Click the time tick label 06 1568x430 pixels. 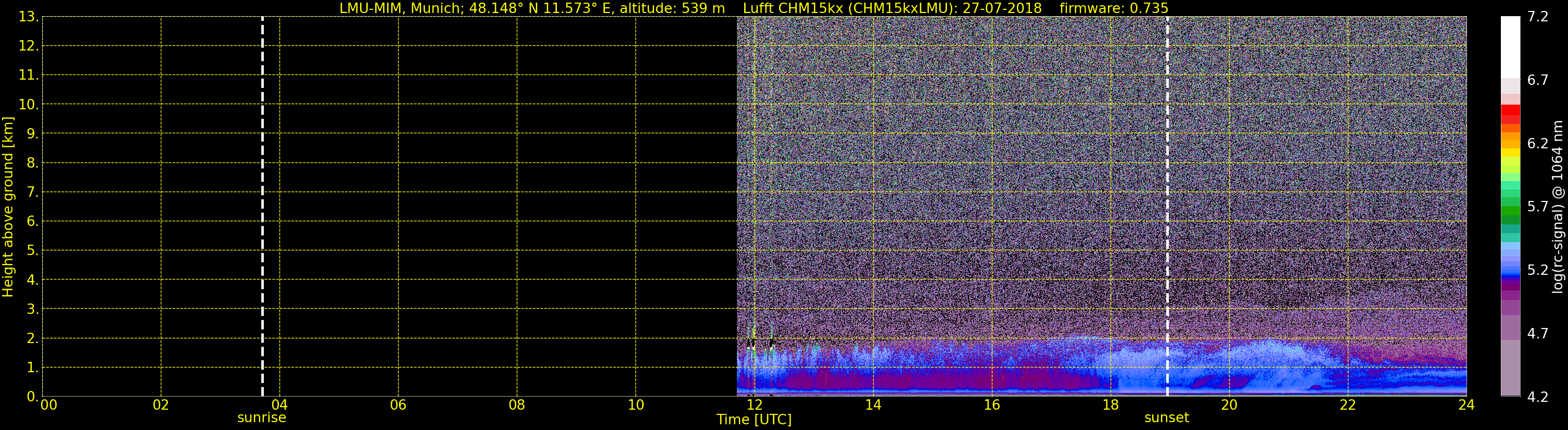[x=398, y=405]
